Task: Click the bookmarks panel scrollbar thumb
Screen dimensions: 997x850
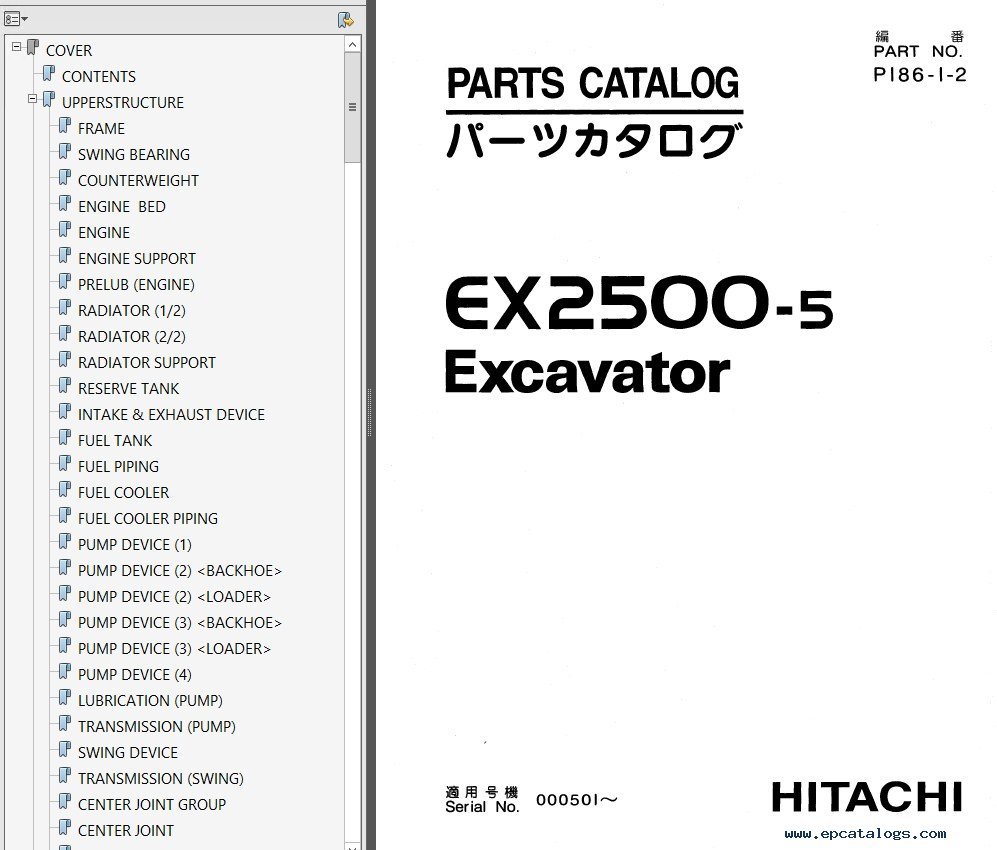Action: (x=353, y=107)
